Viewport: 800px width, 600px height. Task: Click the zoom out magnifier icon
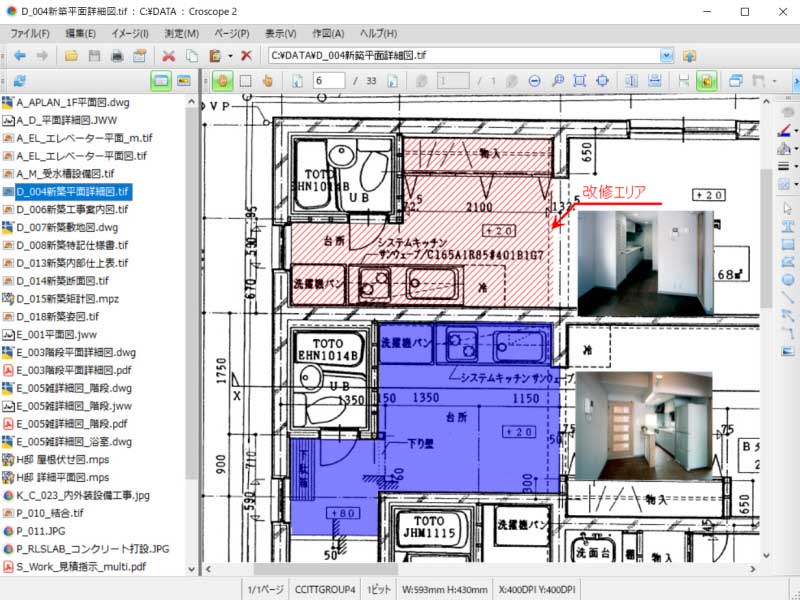point(535,81)
